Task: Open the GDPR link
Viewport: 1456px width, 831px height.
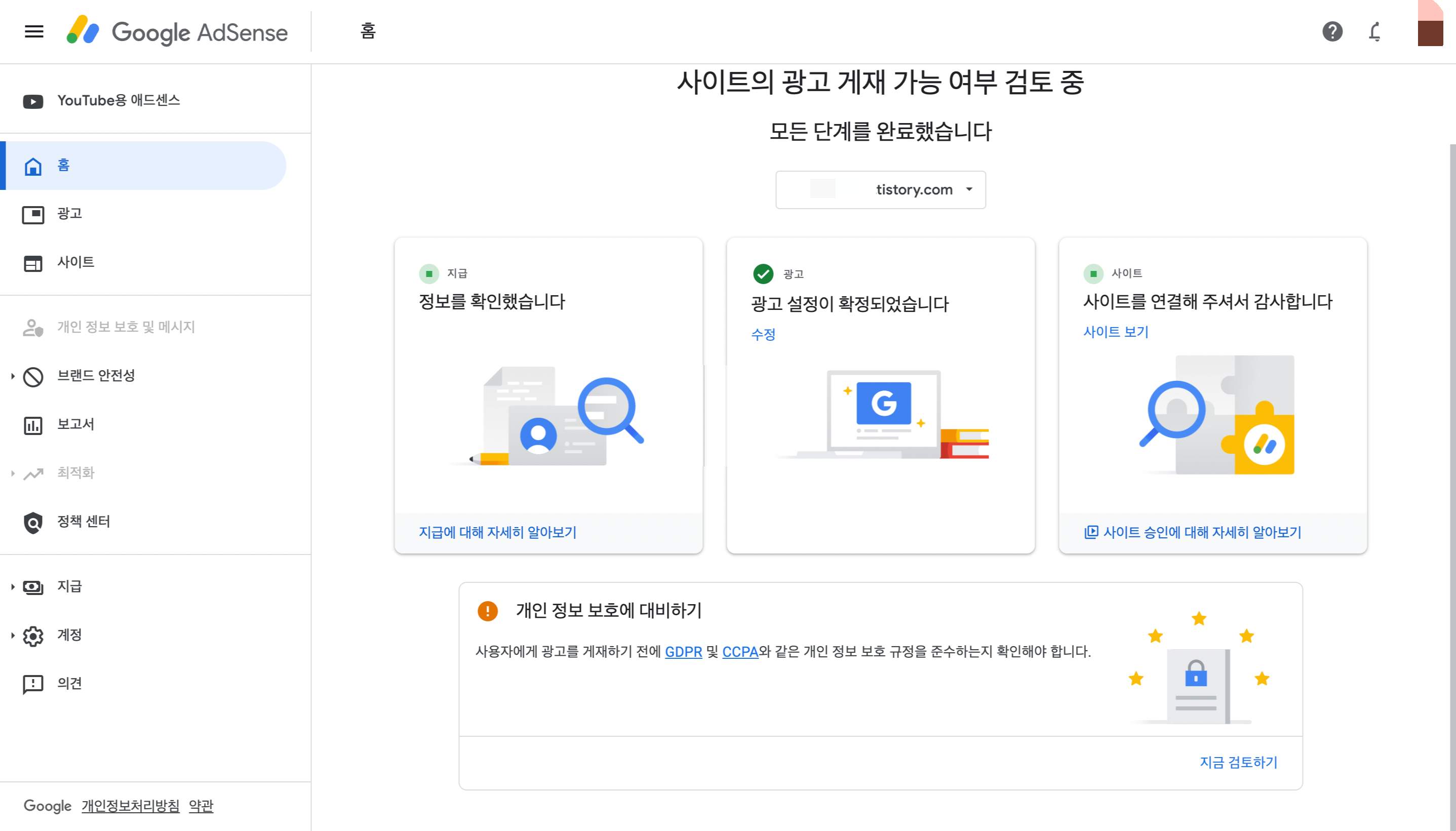Action: click(683, 652)
